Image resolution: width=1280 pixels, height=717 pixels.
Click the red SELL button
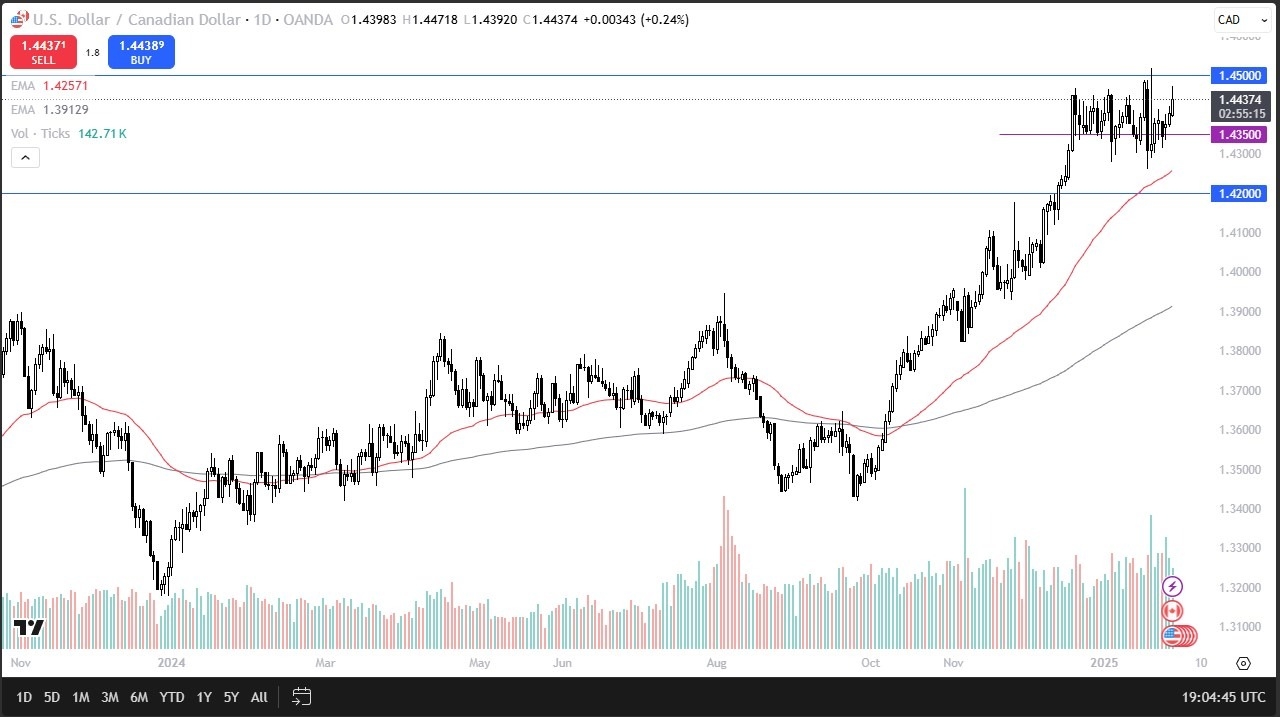pos(43,51)
